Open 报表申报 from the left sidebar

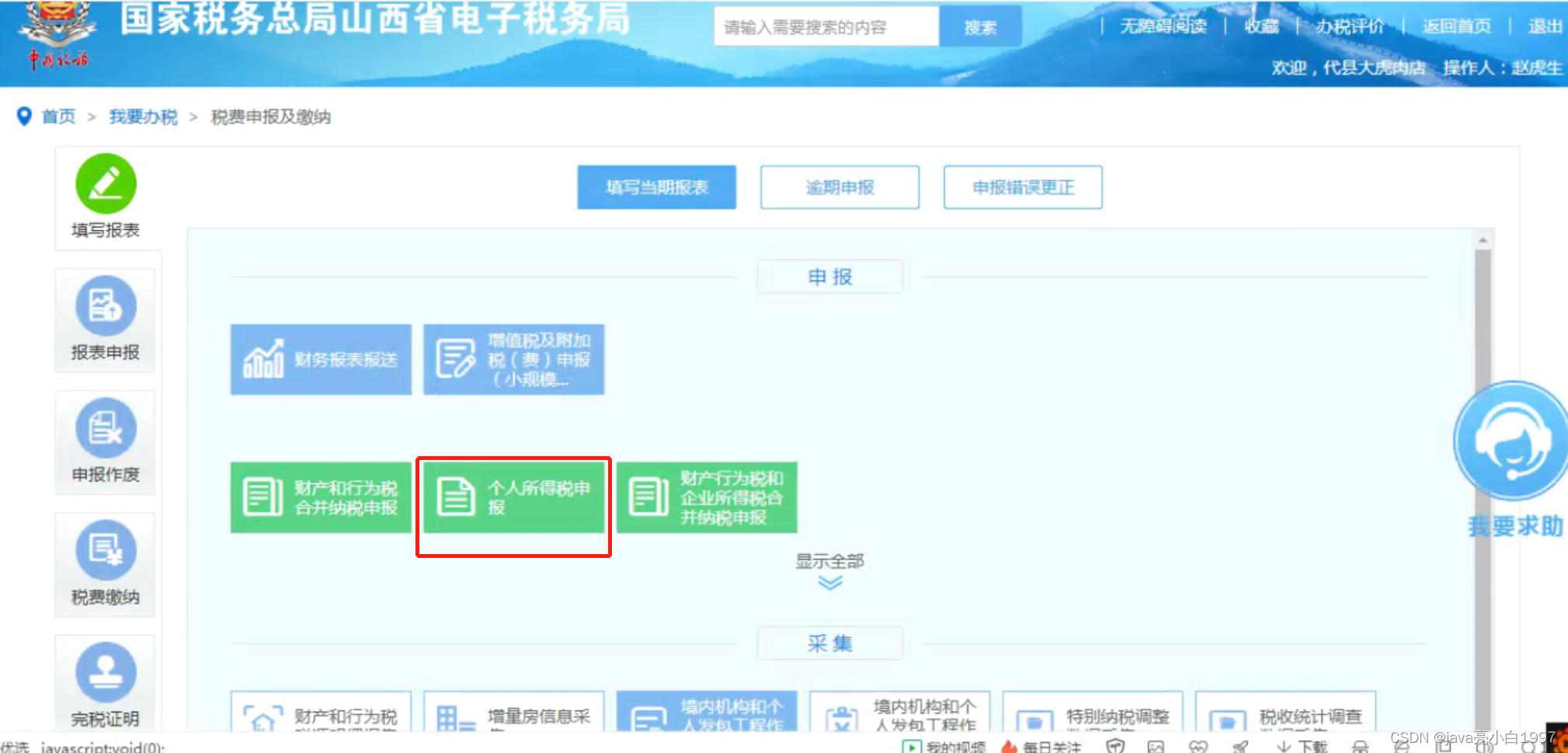point(105,305)
